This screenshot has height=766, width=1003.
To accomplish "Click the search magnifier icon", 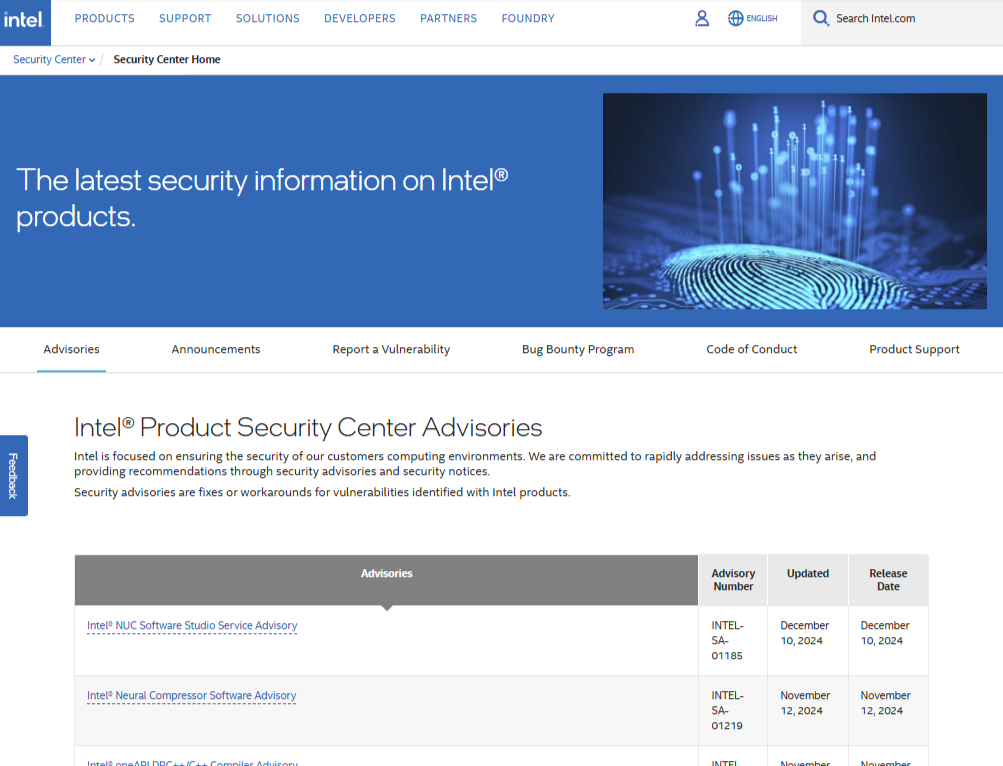I will [821, 18].
